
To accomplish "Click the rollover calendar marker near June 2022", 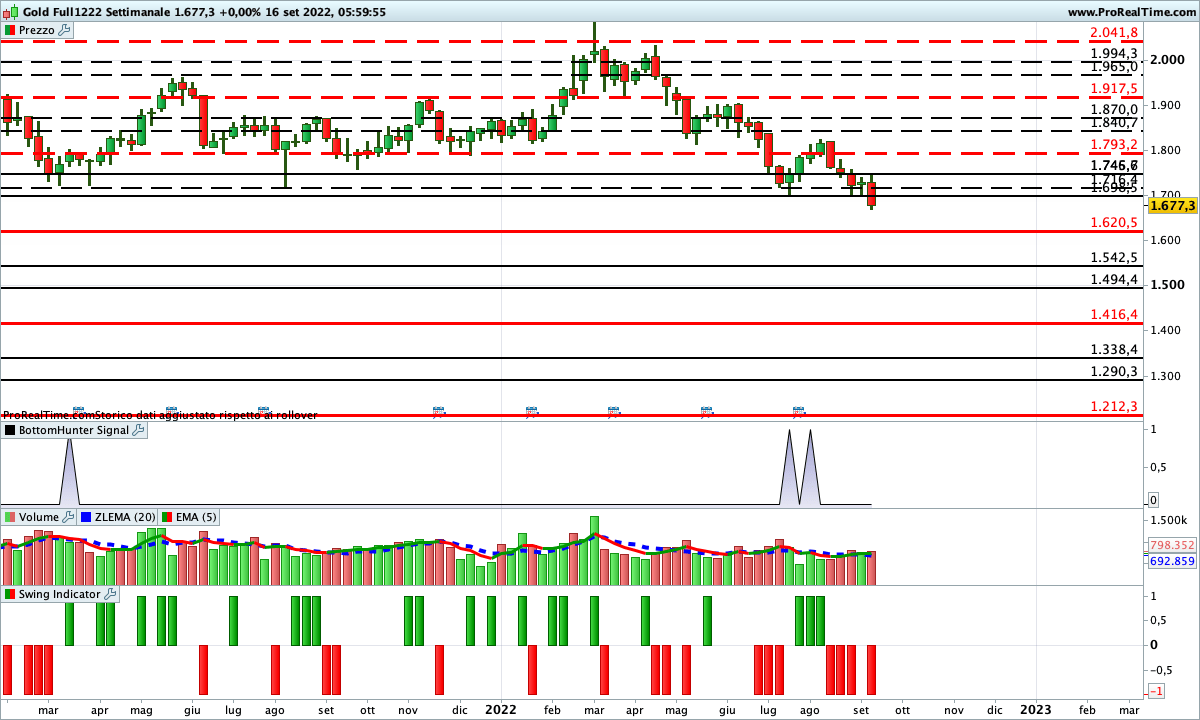I will (x=706, y=410).
